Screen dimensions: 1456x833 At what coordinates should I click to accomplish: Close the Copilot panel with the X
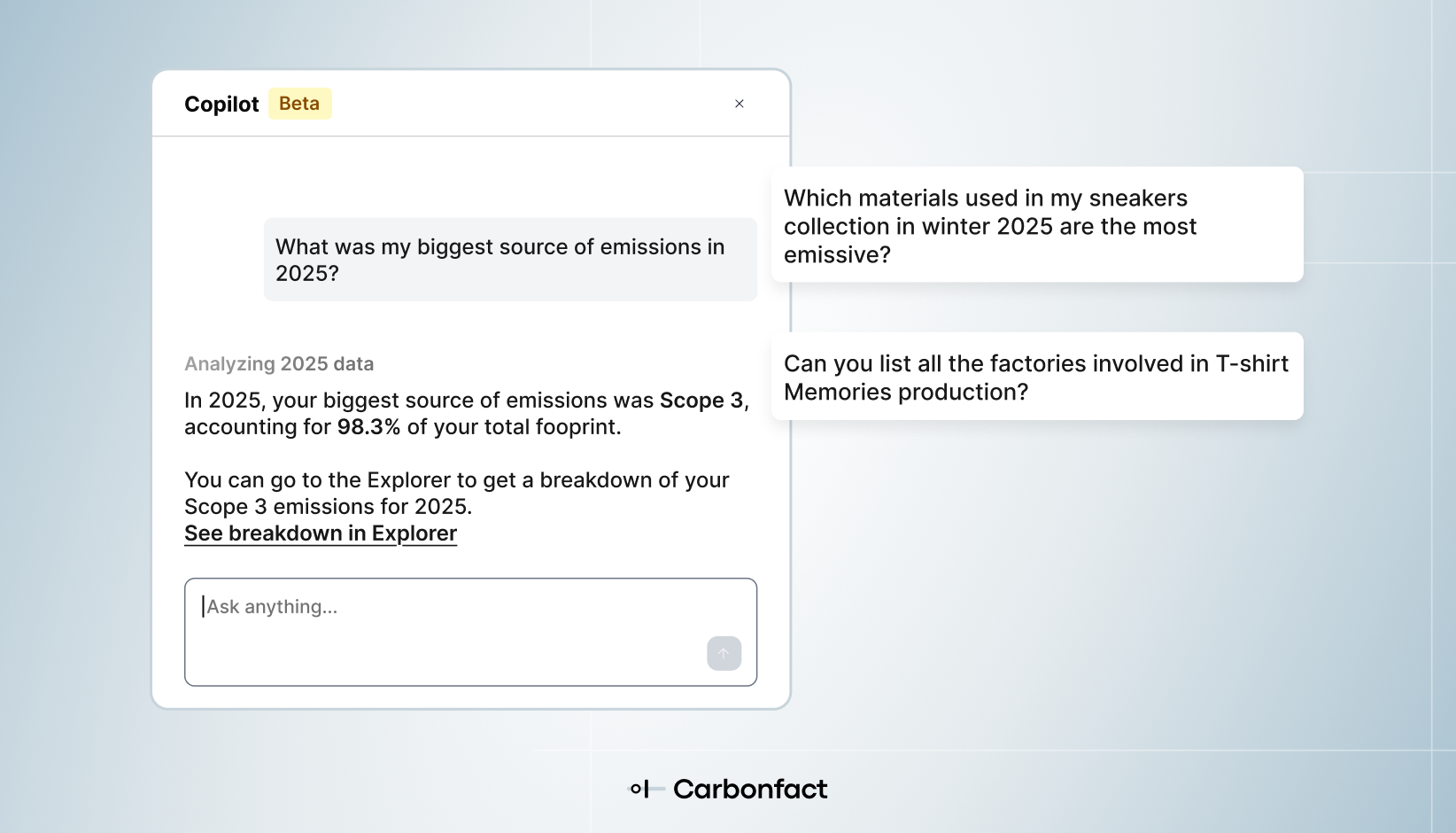[740, 104]
